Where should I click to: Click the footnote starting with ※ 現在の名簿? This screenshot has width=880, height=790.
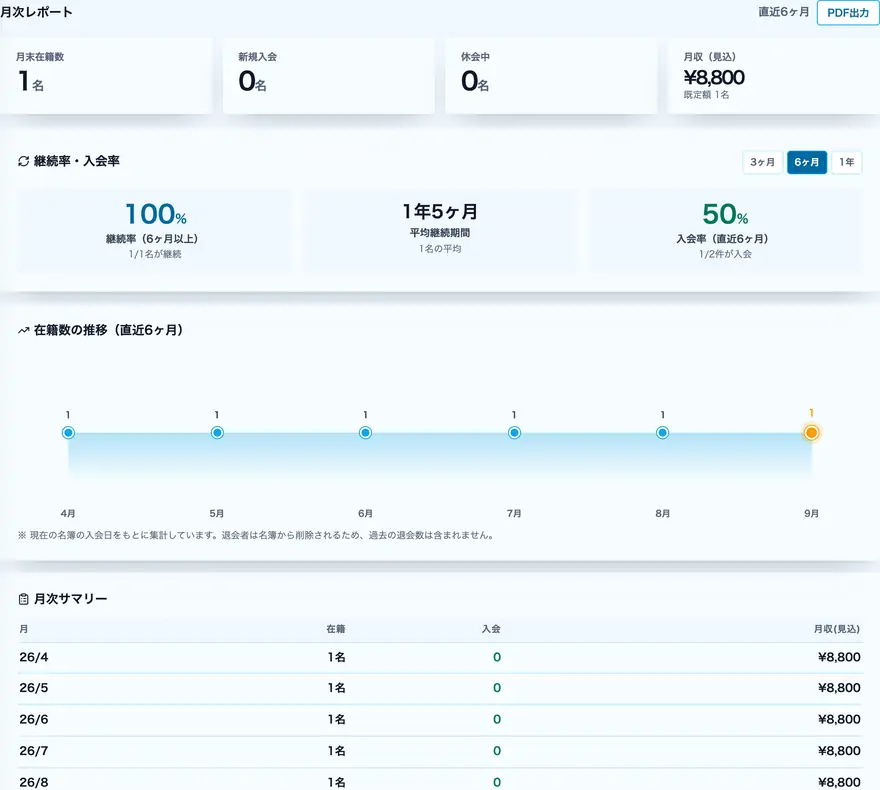pos(256,535)
